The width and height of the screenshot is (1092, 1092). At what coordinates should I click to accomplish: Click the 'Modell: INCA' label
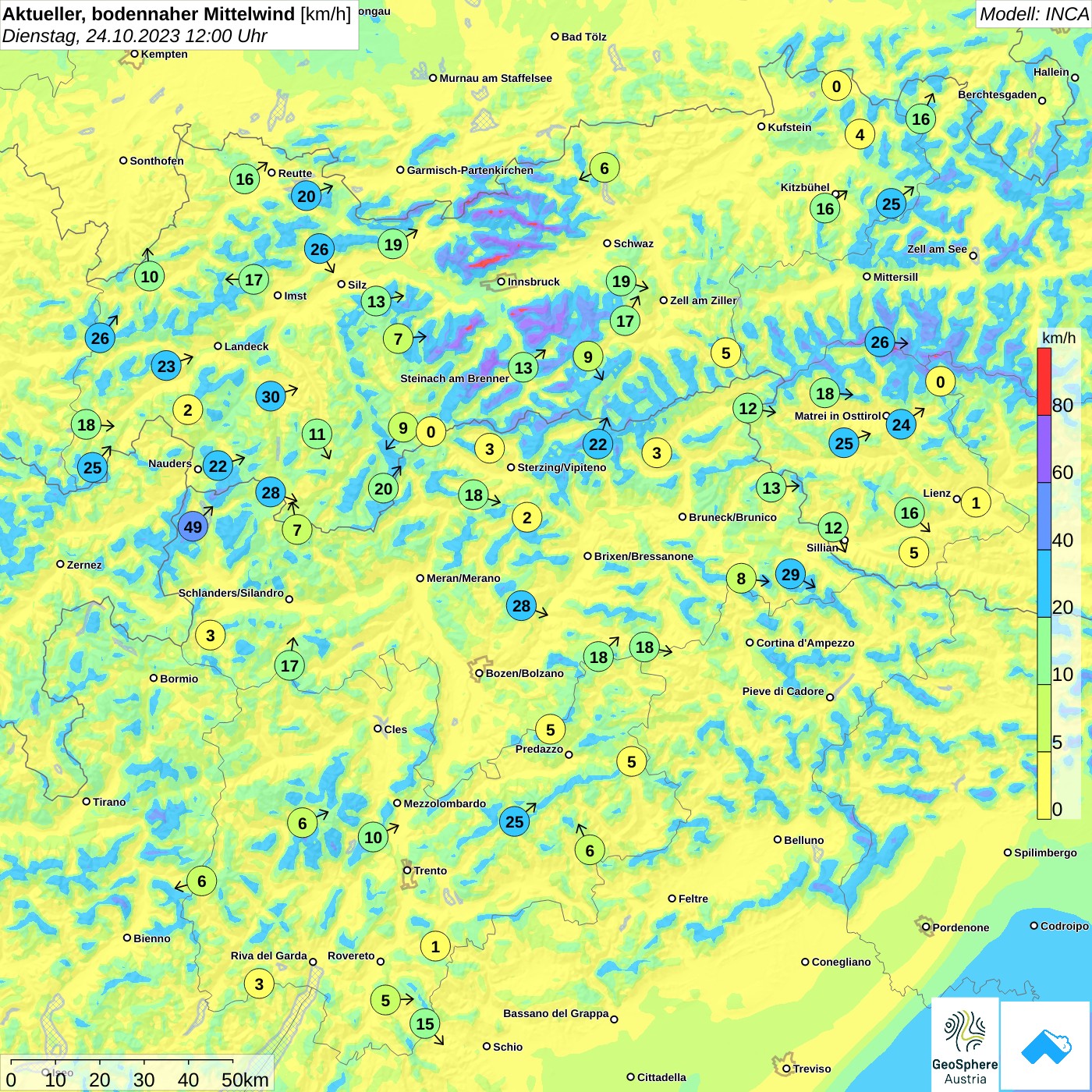[x=1034, y=13]
